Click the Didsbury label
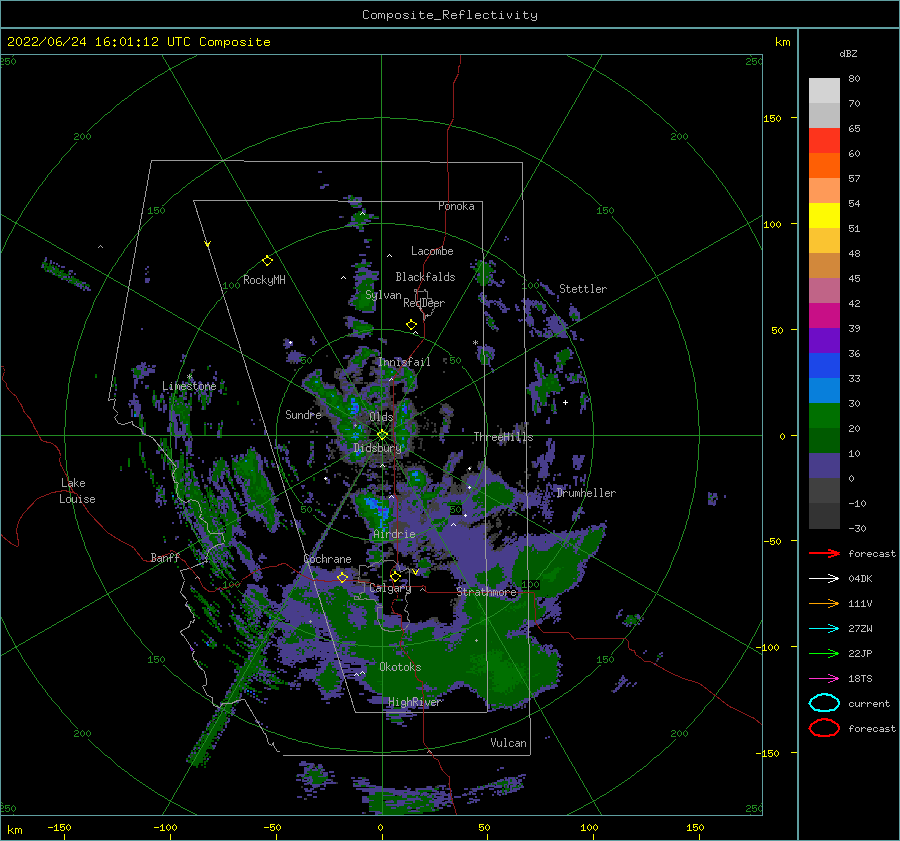Screen dimensions: 900x841 point(378,448)
